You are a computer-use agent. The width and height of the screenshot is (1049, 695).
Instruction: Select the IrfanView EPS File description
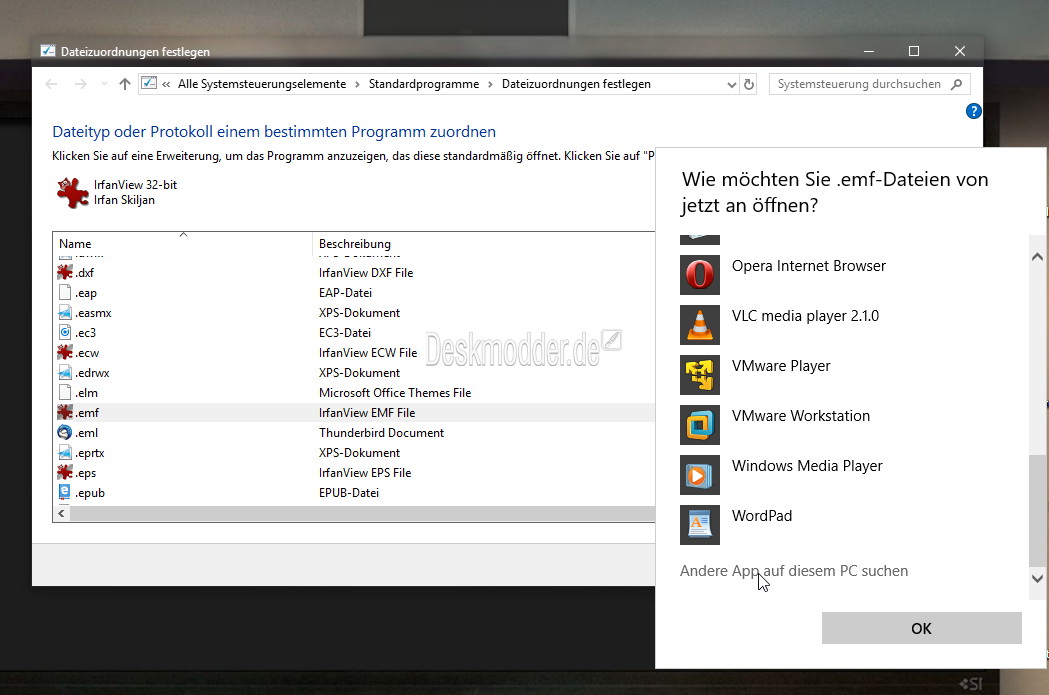pos(365,473)
